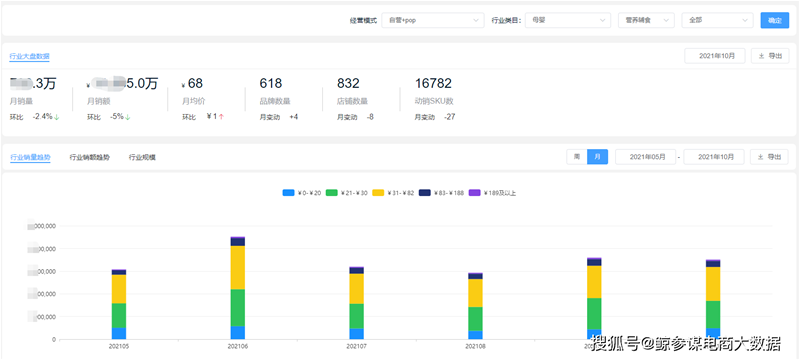This screenshot has width=800, height=360.
Task: Click the navy segment of the 202106 bar
Action: [x=238, y=242]
